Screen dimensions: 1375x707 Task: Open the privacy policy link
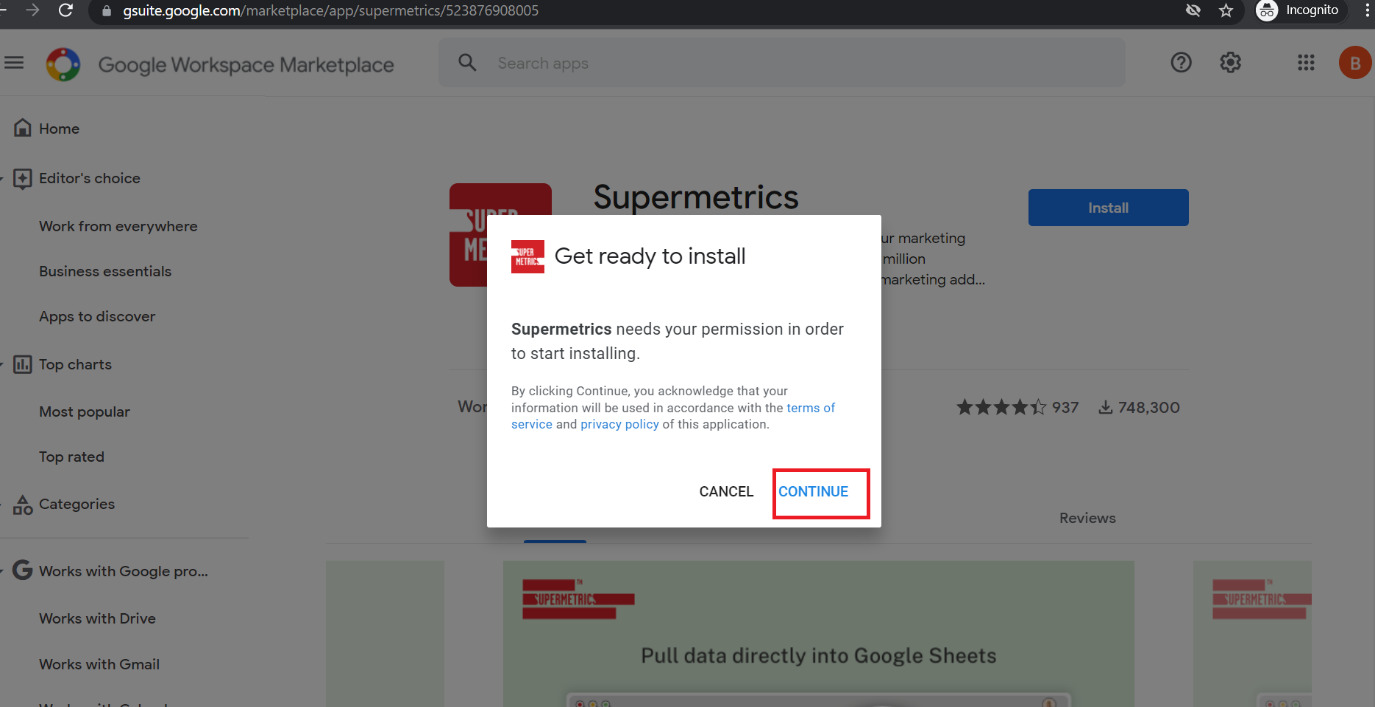(619, 424)
